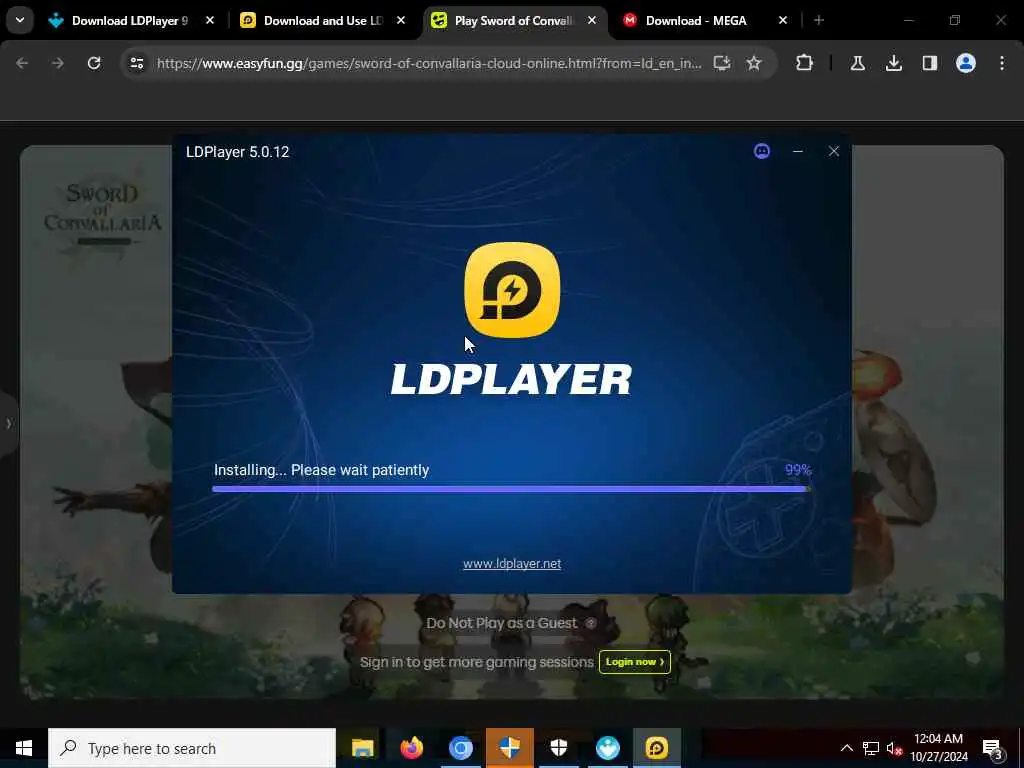
Task: Close the LDPlayer installer window
Action: [833, 152]
